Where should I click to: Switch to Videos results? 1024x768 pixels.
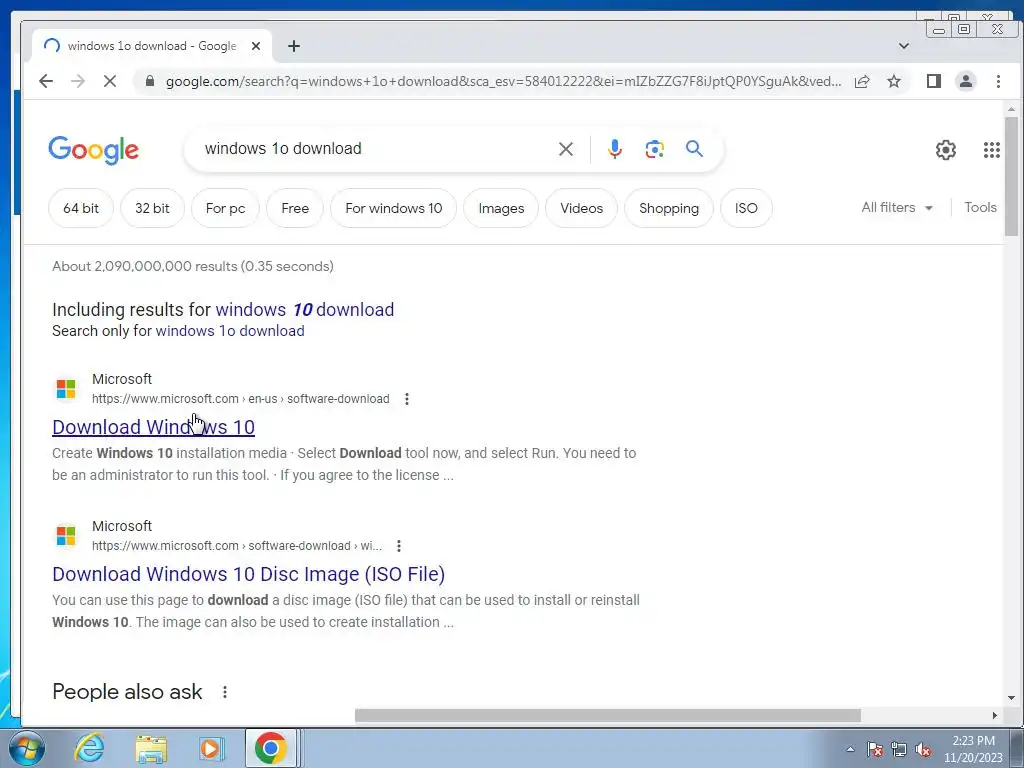[x=581, y=208]
